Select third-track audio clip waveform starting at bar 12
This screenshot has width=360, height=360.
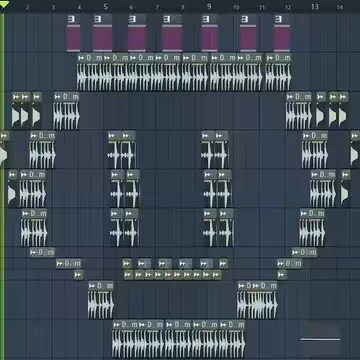pos(299,116)
